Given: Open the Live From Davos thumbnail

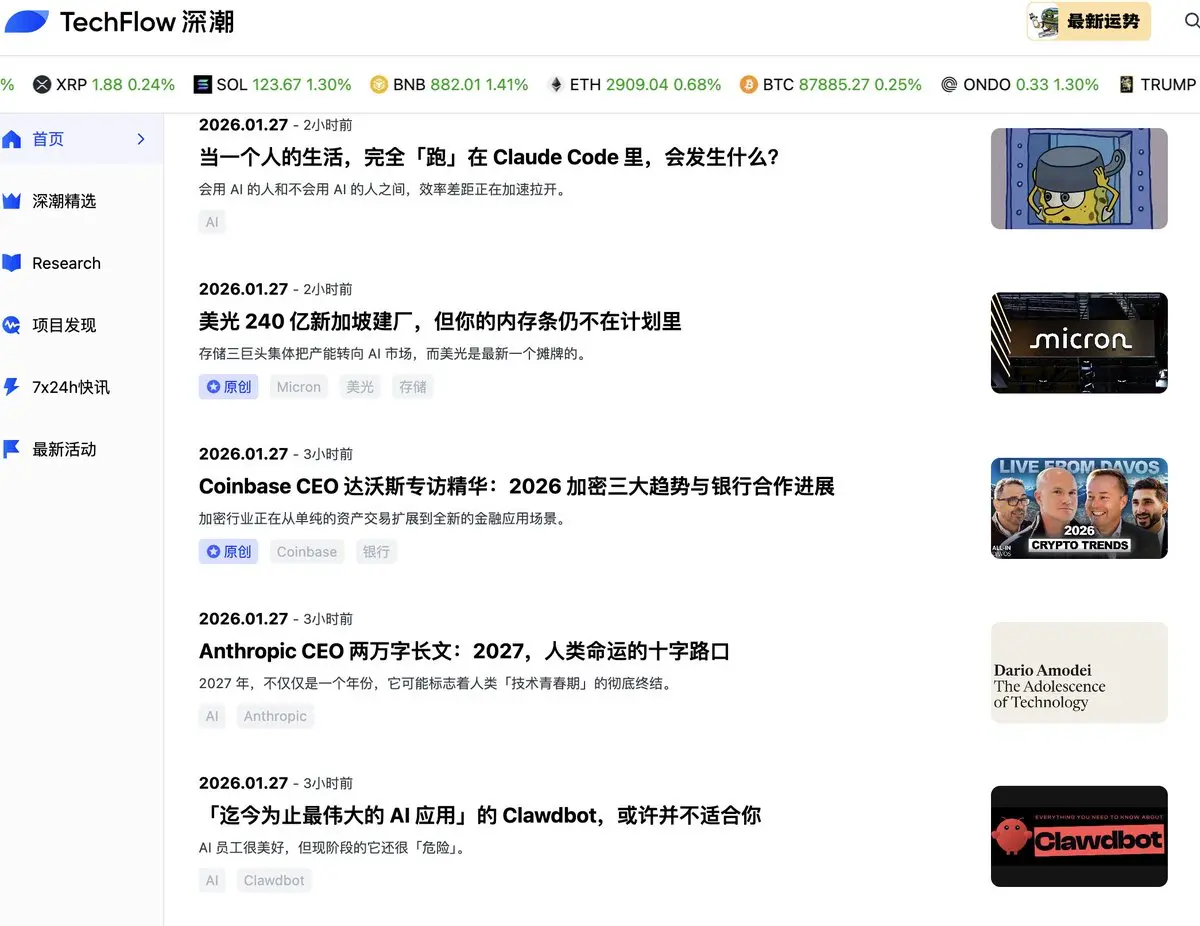Looking at the screenshot, I should 1079,508.
